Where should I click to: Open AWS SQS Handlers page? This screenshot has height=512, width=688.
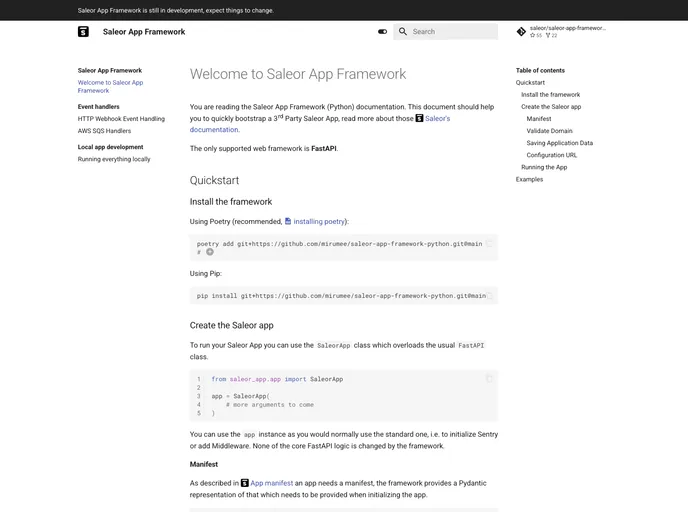tap(104, 131)
